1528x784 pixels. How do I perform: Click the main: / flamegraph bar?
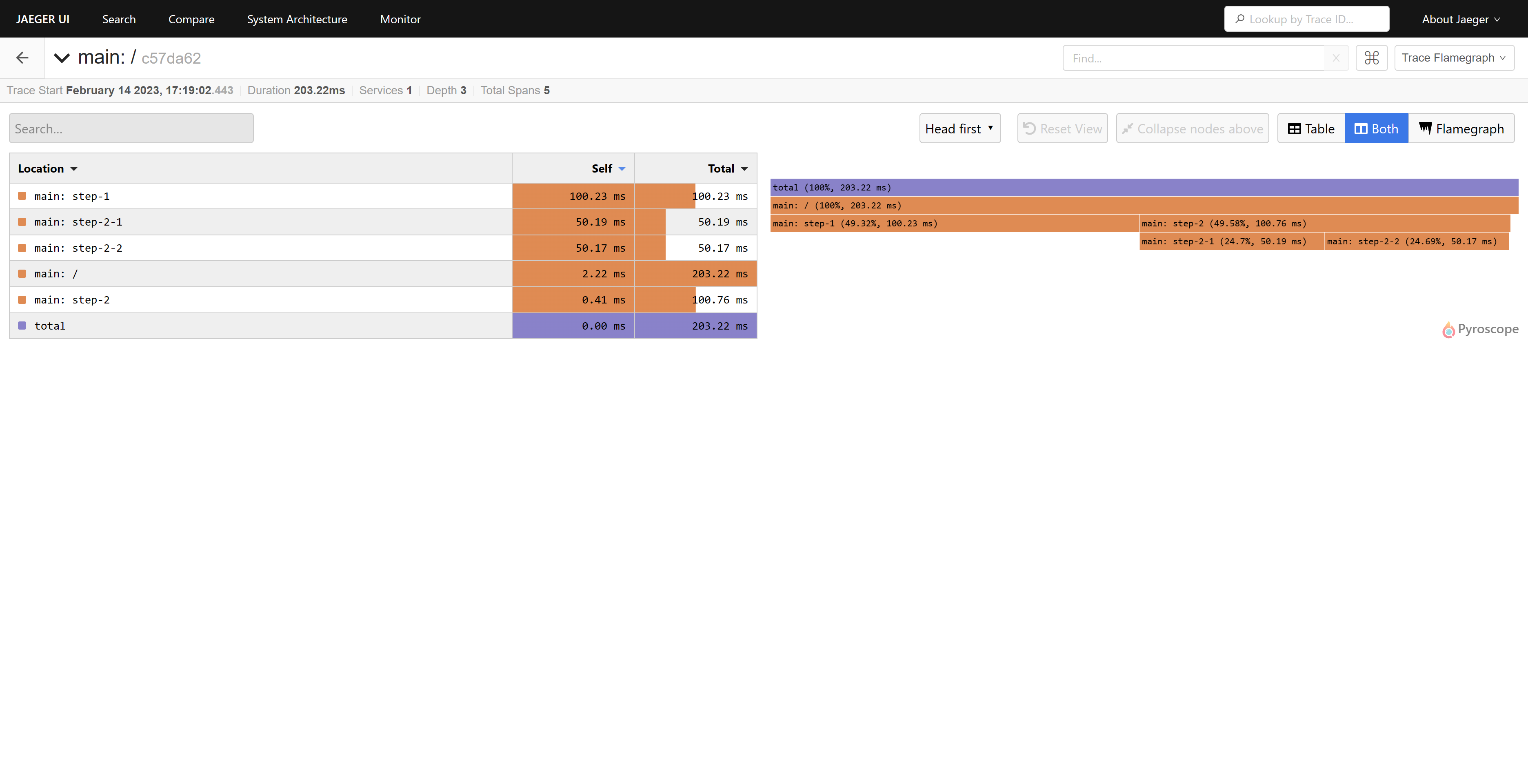pos(1144,205)
